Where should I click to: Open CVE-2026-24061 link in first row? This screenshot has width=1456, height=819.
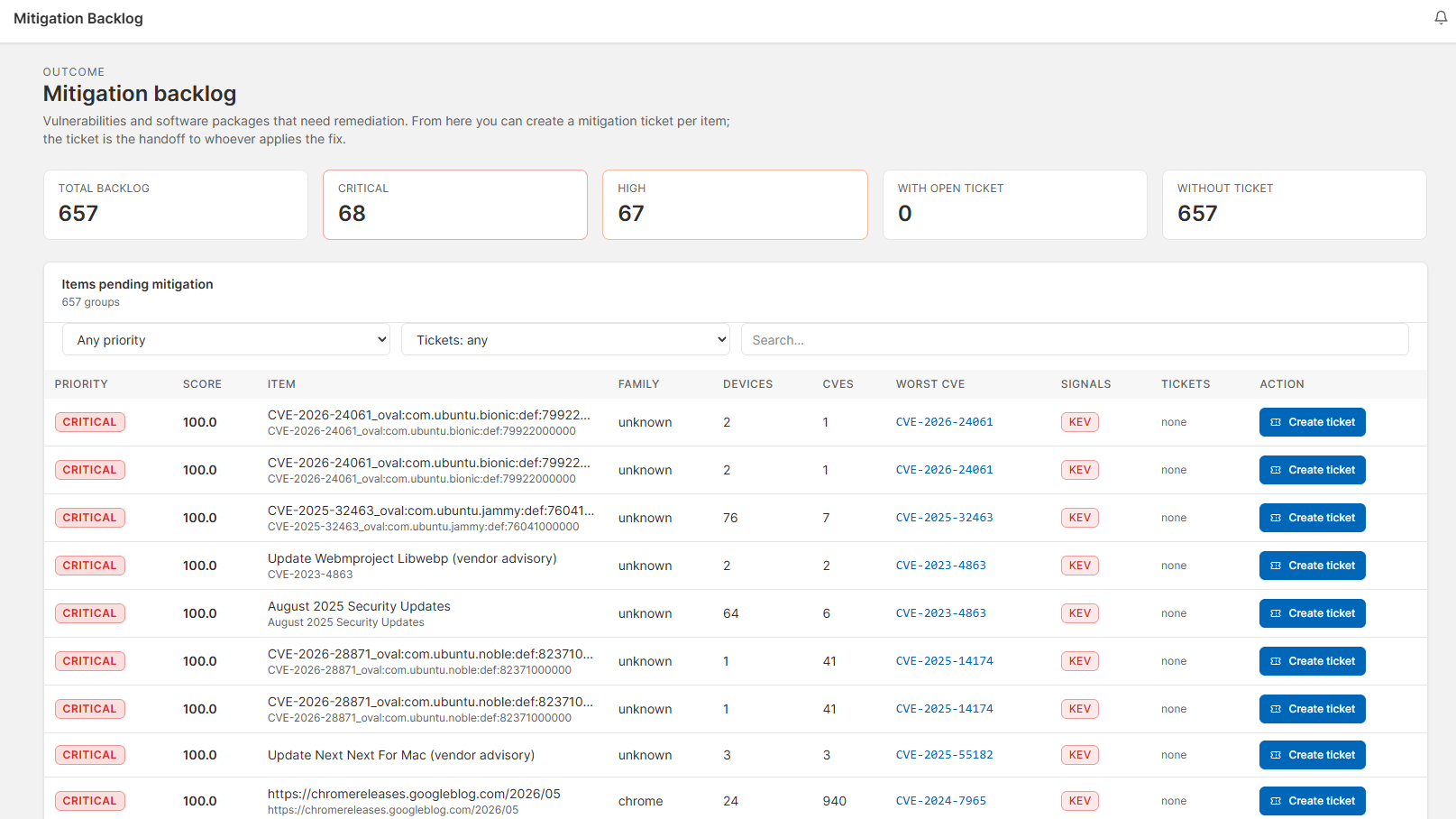tap(944, 422)
